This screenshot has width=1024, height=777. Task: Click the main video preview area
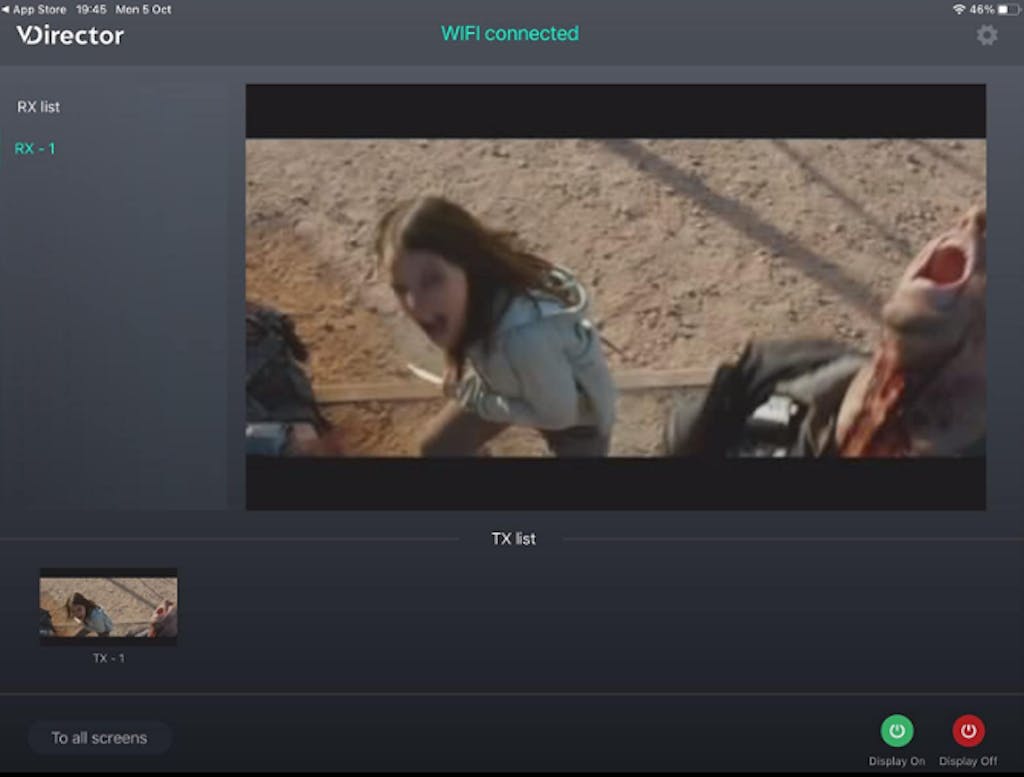(x=615, y=297)
